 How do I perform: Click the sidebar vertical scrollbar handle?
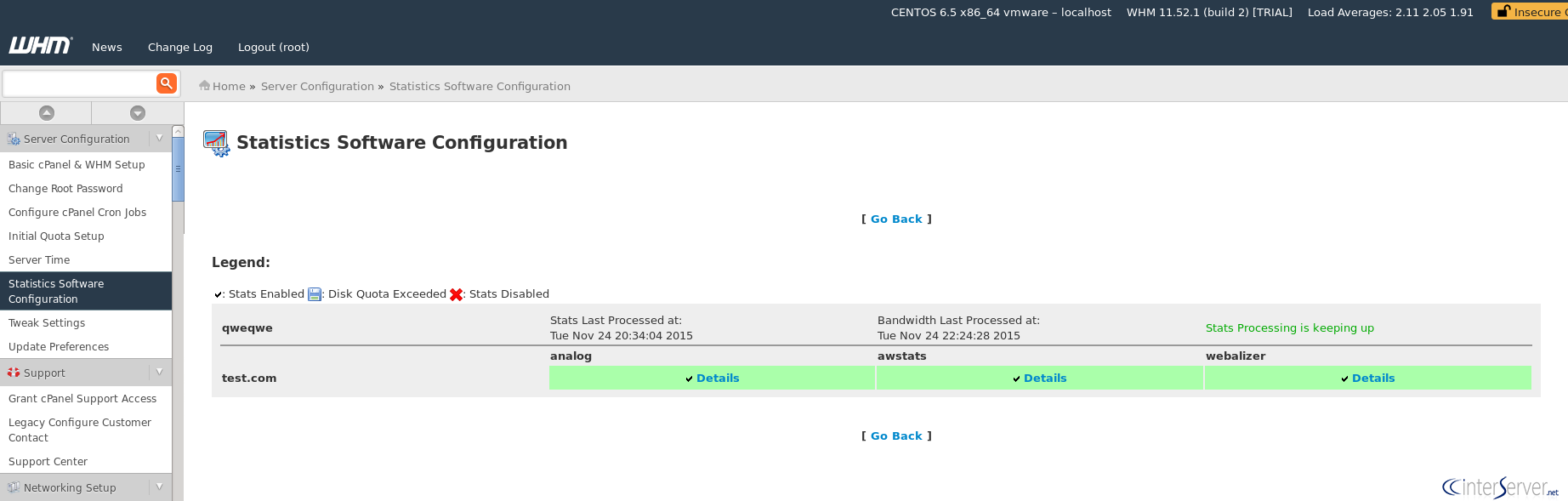[x=178, y=169]
